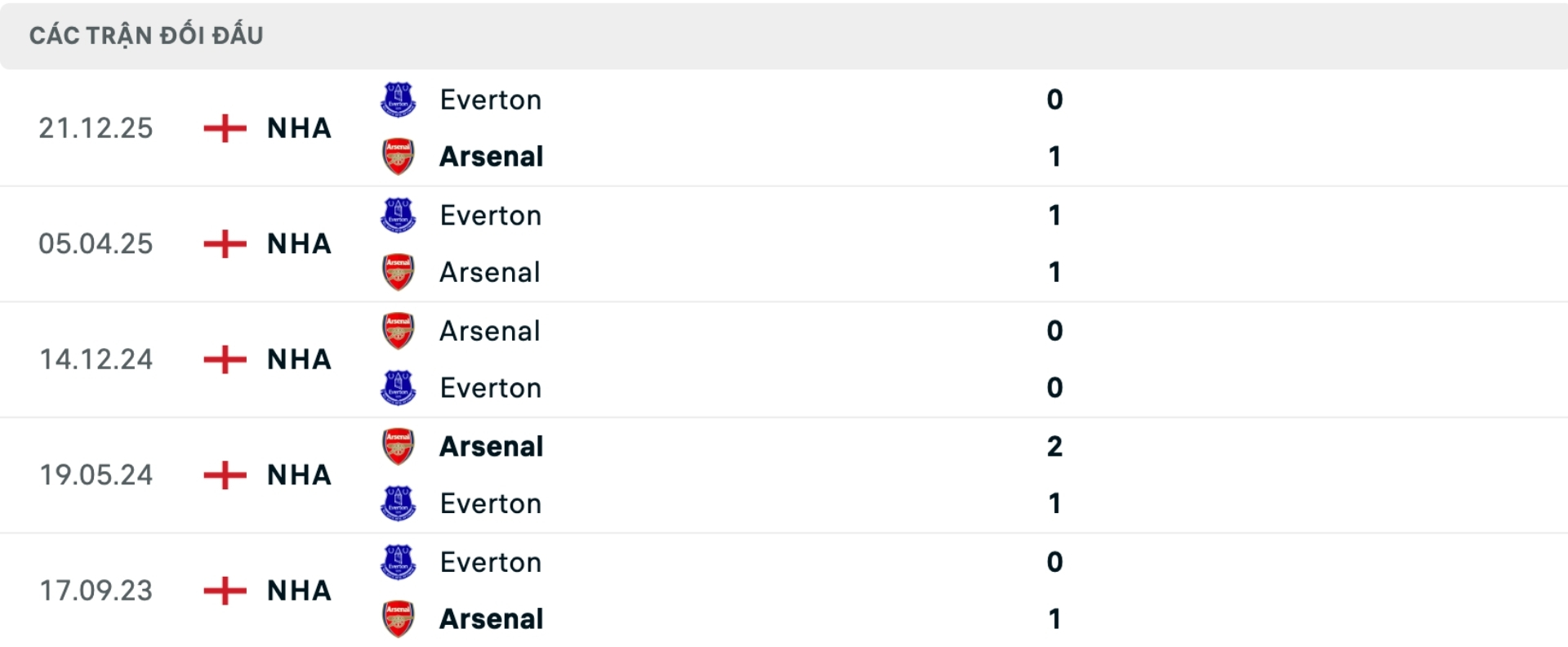Screen dimensions: 1568x647
Task: Click Everton's score in the 21.12.25 match
Action: [1055, 99]
